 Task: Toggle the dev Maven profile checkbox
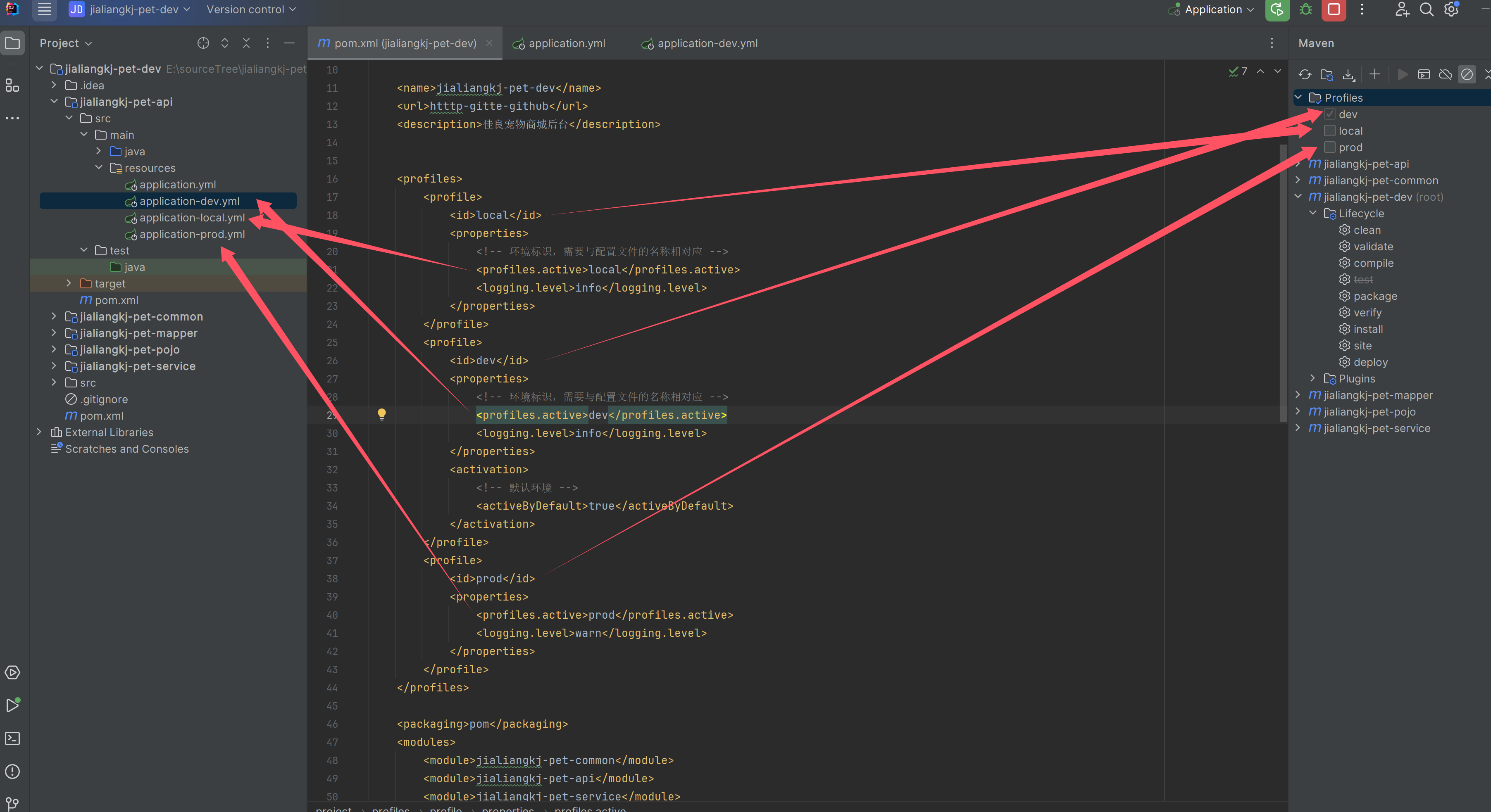click(1329, 114)
